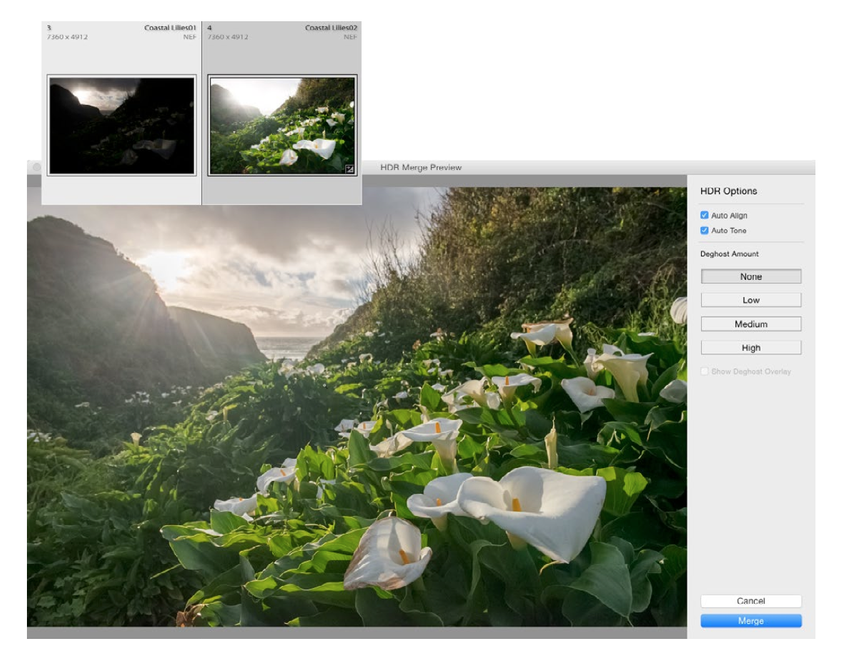Enable Show Deghost Overlay
The image size is (860, 657).
click(x=707, y=371)
